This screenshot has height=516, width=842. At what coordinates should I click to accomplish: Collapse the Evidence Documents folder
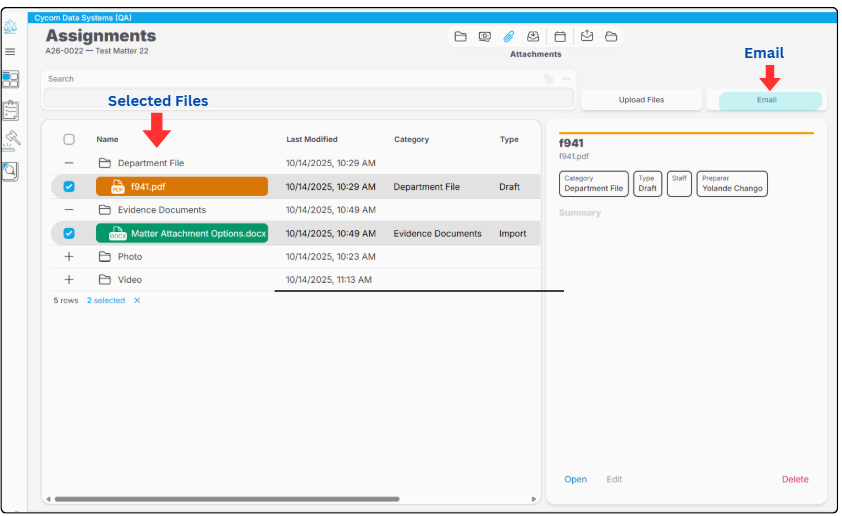tap(69, 209)
